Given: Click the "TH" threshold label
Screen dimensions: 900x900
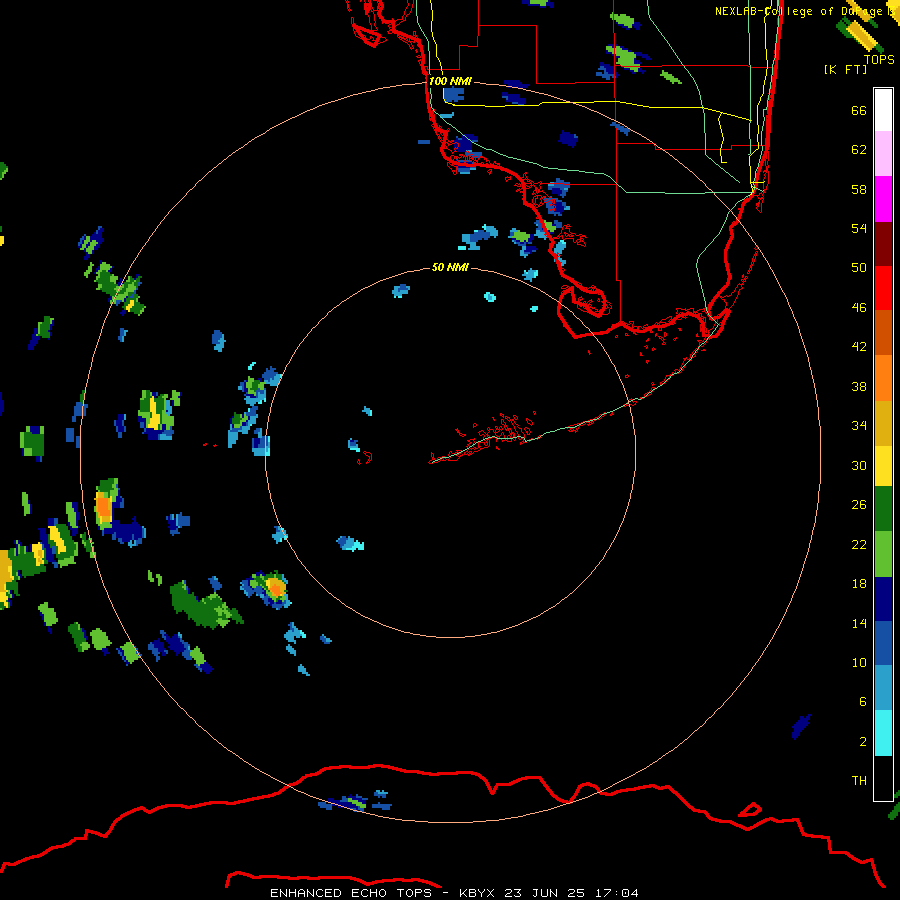Looking at the screenshot, I should point(859,780).
